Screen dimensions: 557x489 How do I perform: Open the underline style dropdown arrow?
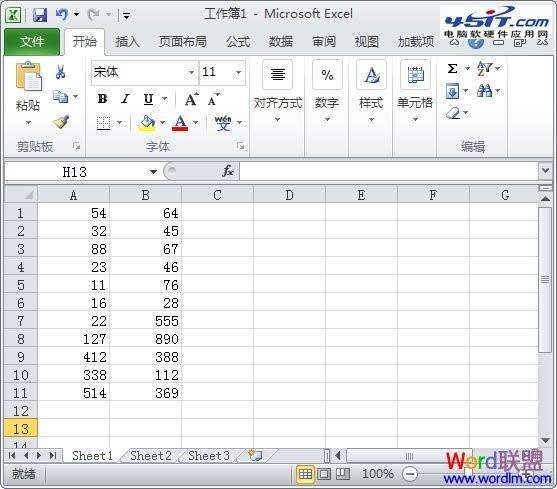point(164,99)
